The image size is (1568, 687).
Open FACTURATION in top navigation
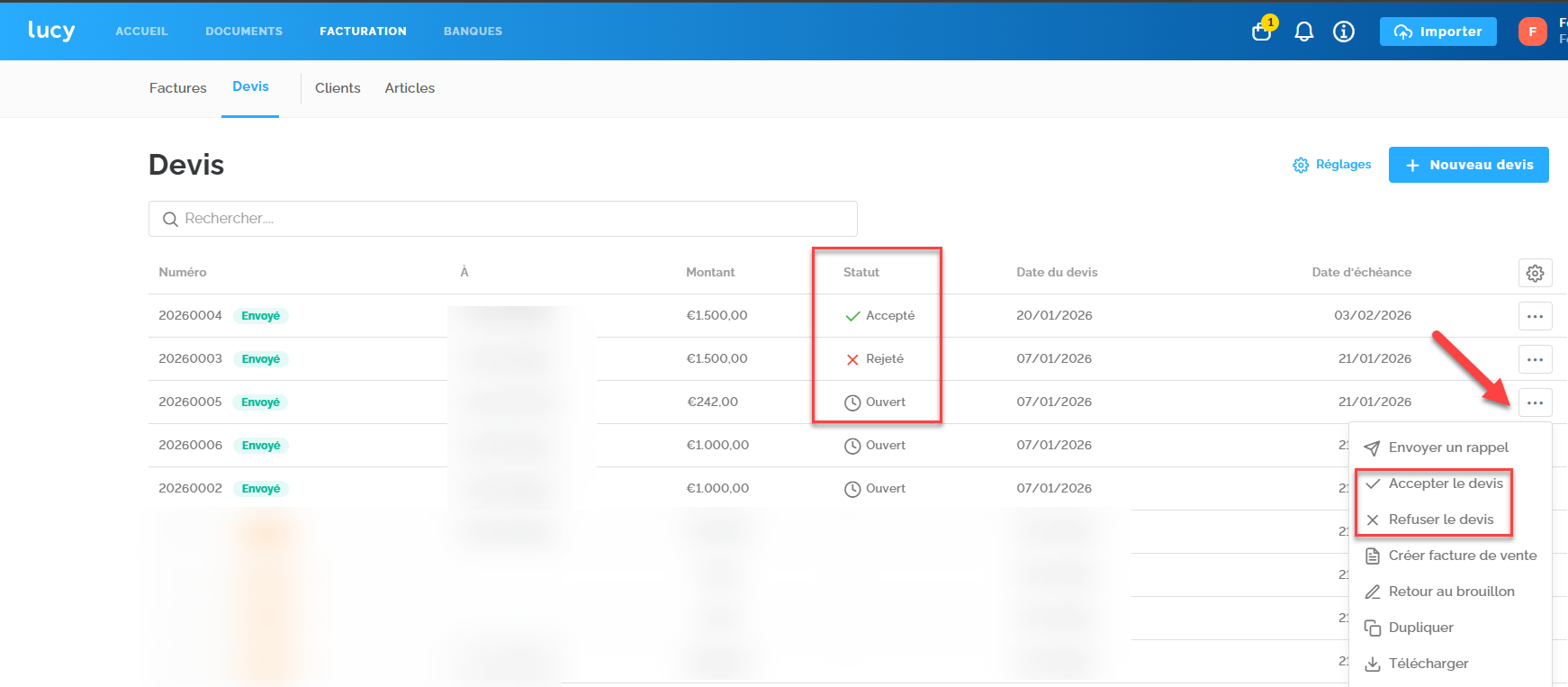pyautogui.click(x=363, y=32)
